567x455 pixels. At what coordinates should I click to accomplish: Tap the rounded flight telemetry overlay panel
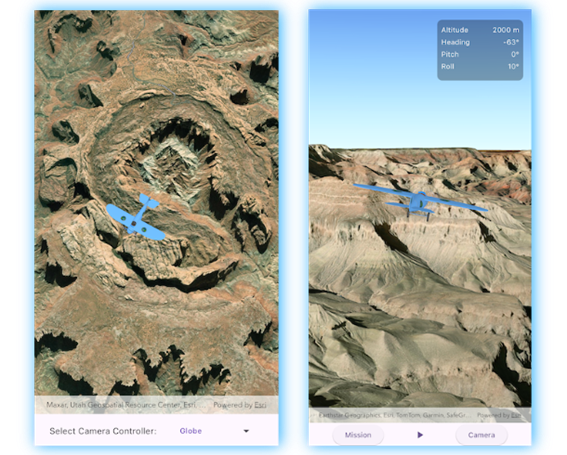click(480, 50)
